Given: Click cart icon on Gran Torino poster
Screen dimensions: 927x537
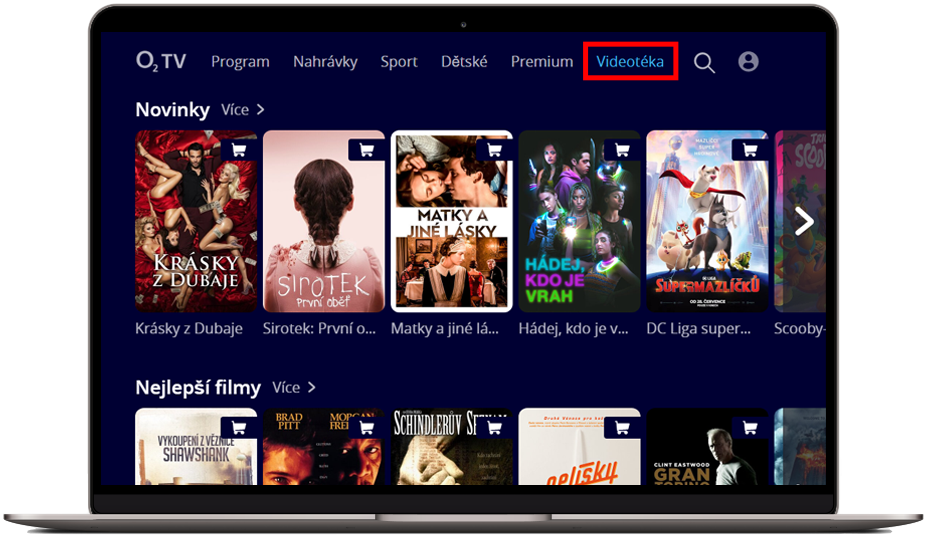Looking at the screenshot, I should click(750, 428).
